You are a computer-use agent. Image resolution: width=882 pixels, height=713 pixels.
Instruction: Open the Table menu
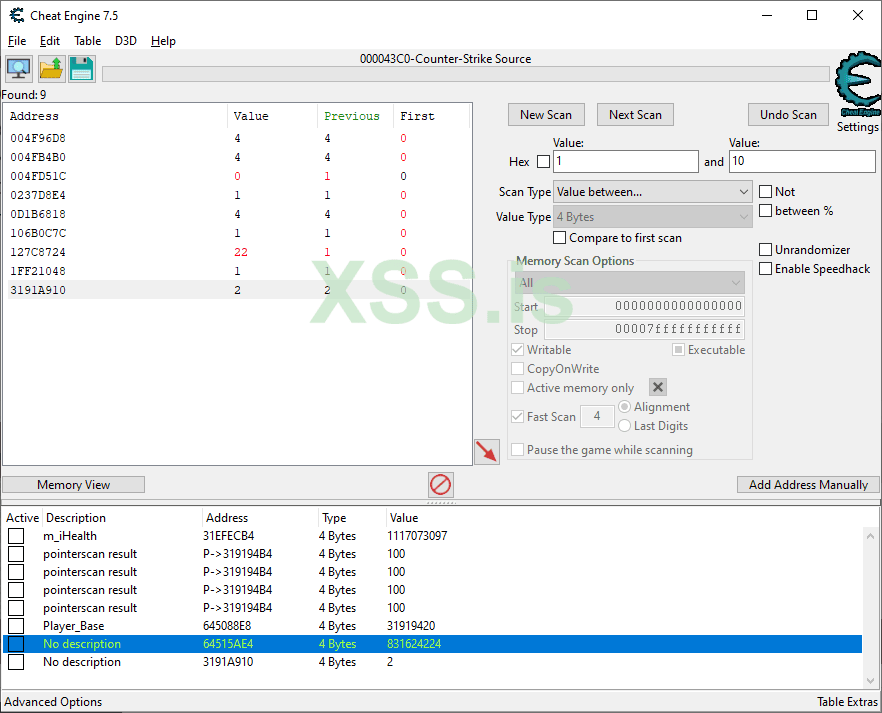[88, 41]
